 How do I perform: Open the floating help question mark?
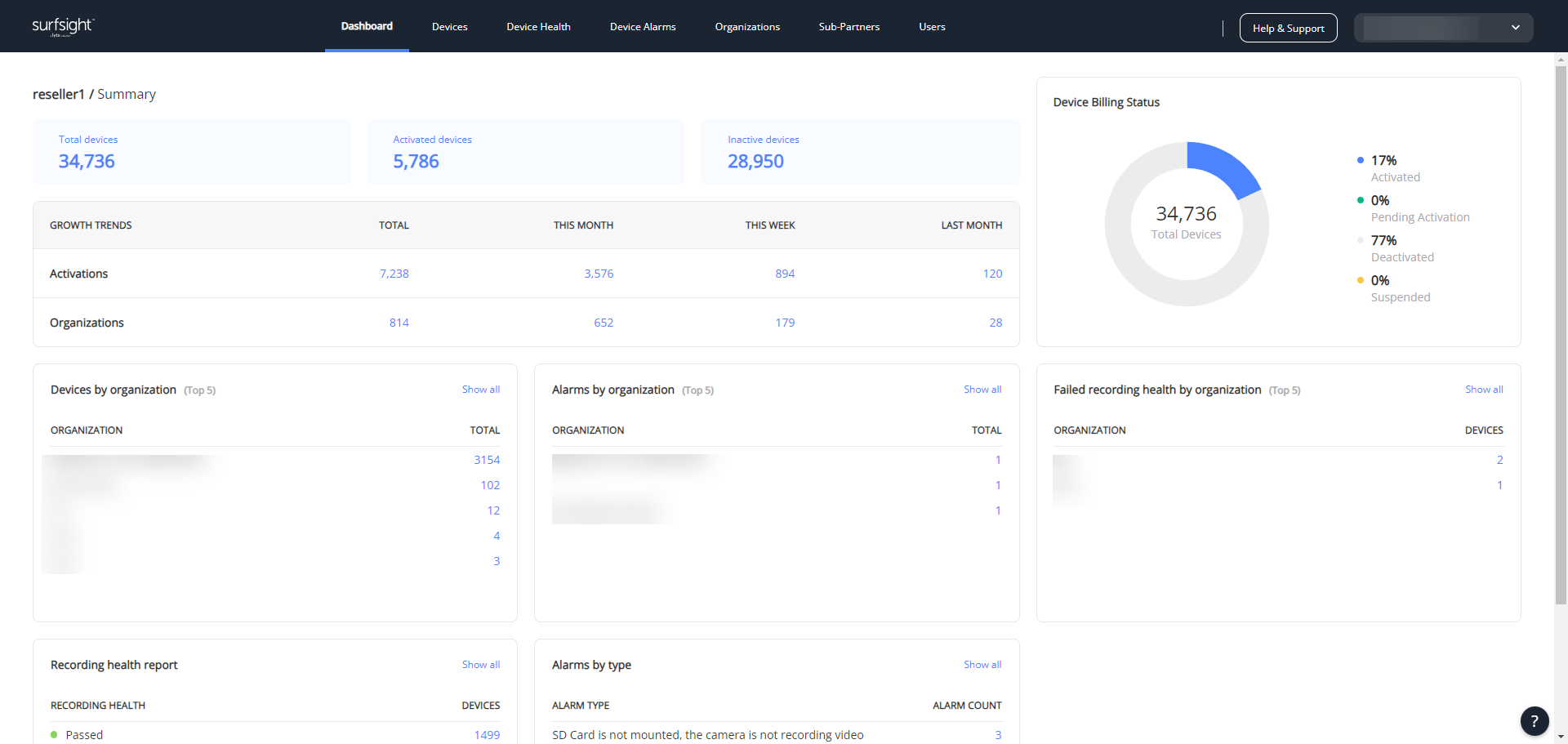coord(1535,721)
